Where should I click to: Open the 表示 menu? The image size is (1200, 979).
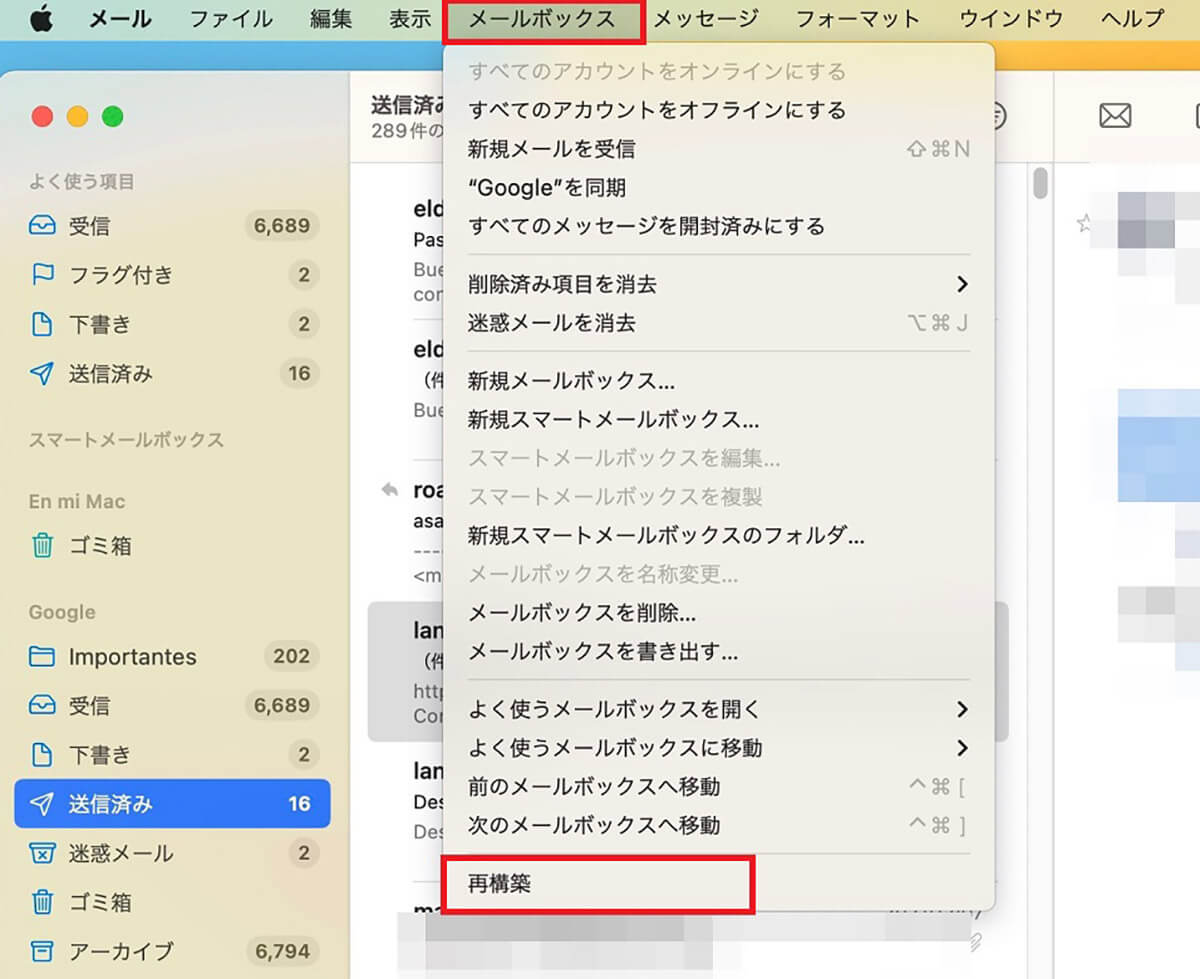click(409, 18)
